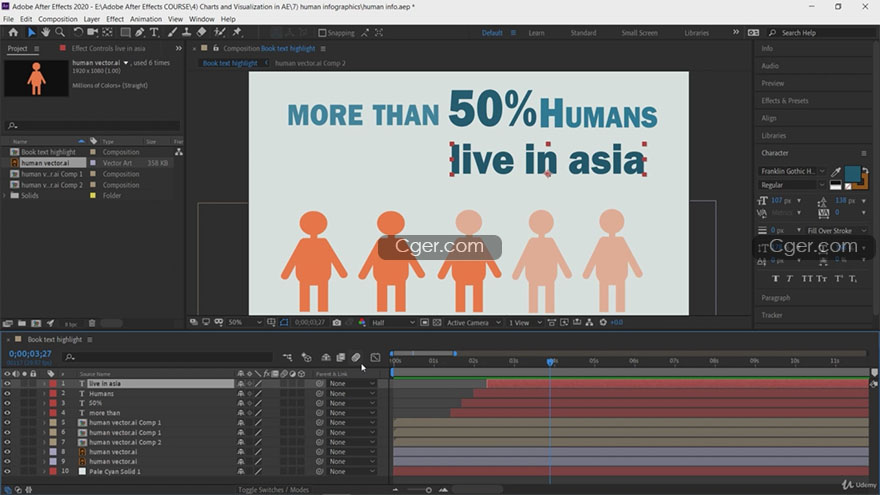Hide the 'Humans' text layer
This screenshot has height=495, width=880.
(x=7, y=393)
